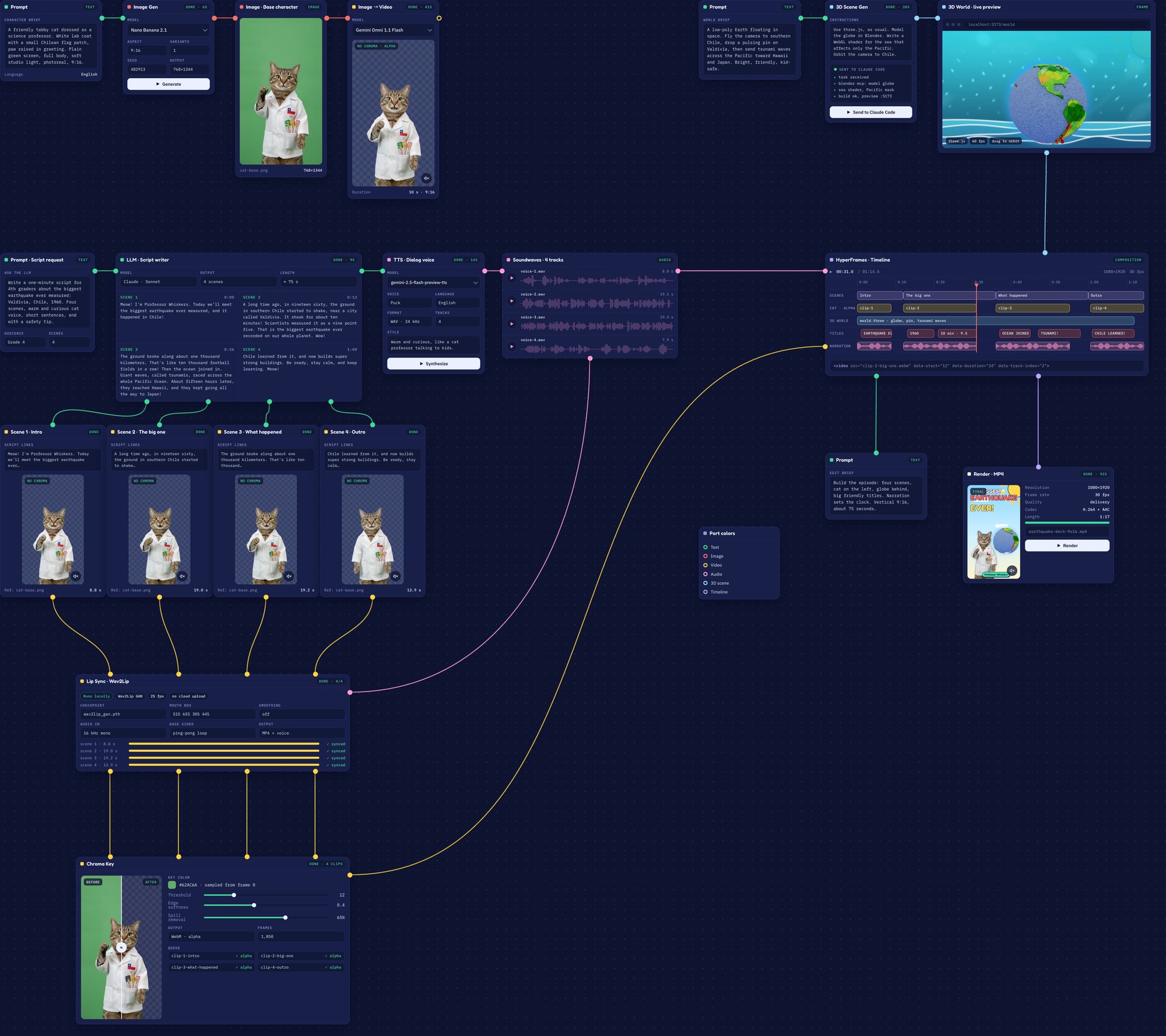The height and width of the screenshot is (1036, 1166).
Task: Unmute the Image to Video cat preview
Action: [426, 178]
